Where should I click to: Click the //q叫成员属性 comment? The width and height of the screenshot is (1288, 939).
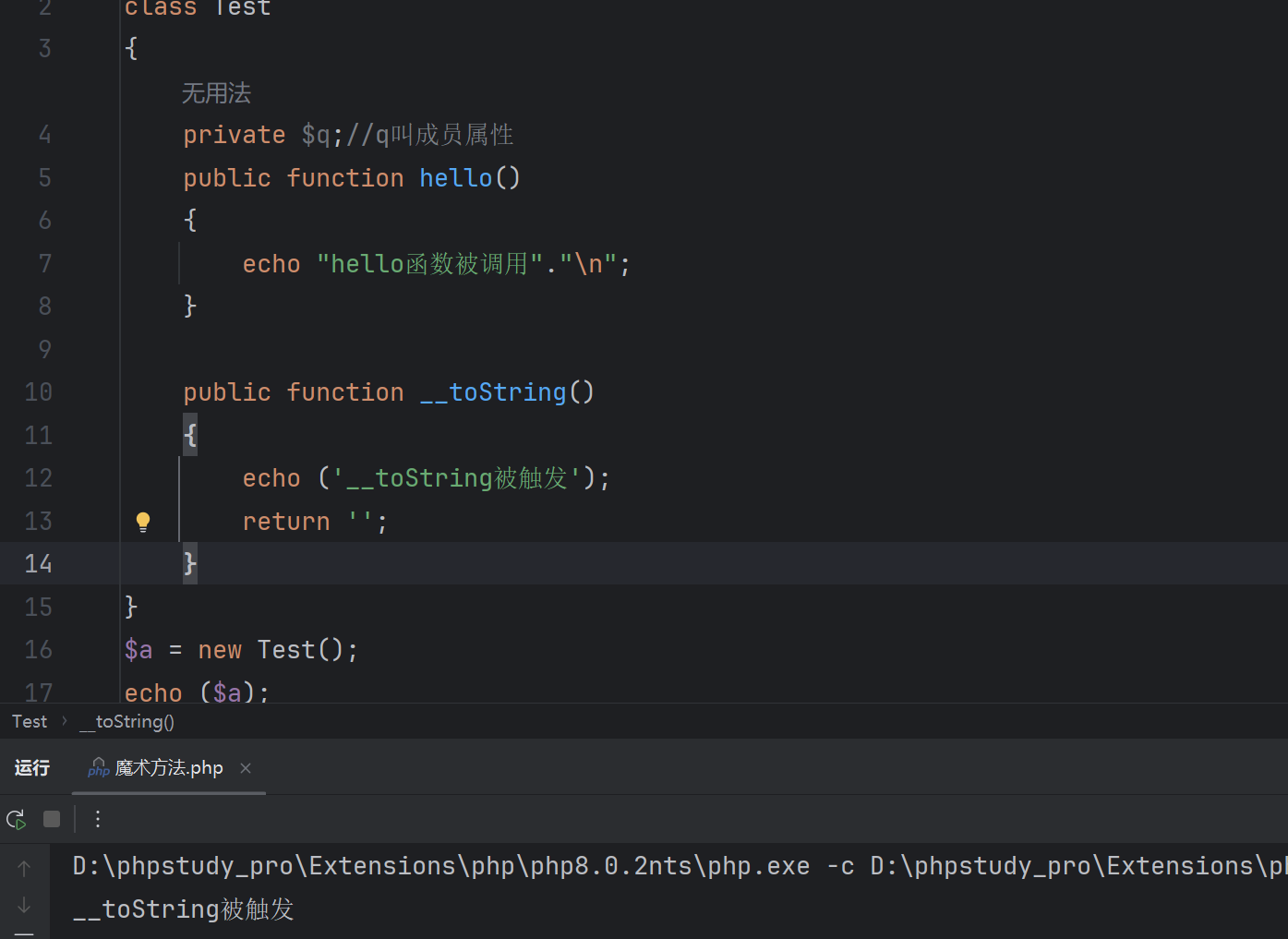(x=429, y=135)
